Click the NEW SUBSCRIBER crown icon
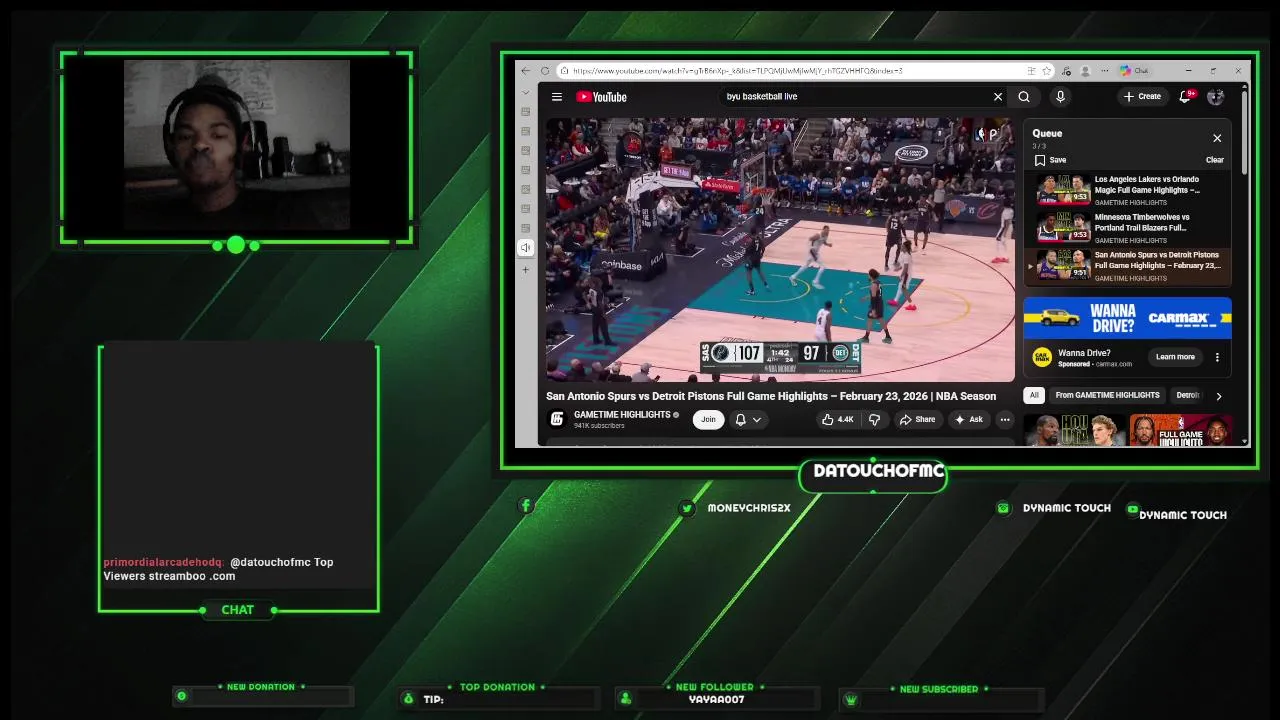 (x=851, y=700)
